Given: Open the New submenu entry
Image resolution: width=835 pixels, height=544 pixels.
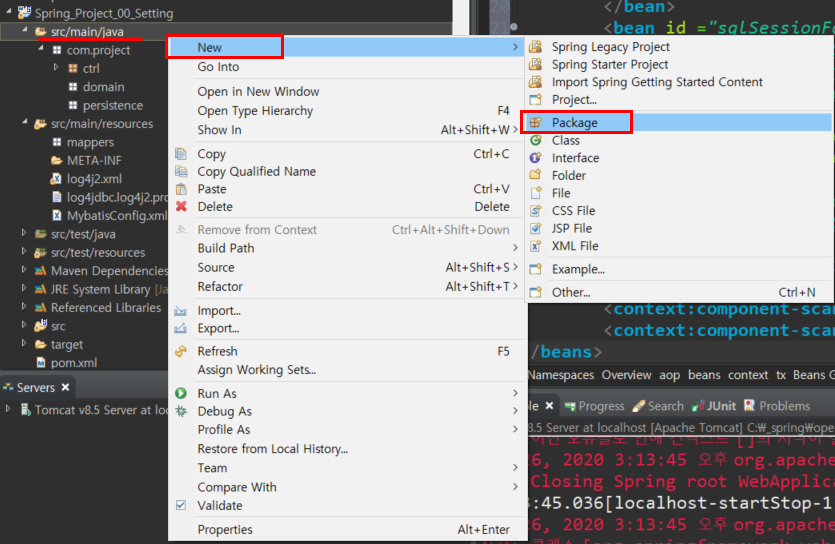Looking at the screenshot, I should (x=347, y=47).
